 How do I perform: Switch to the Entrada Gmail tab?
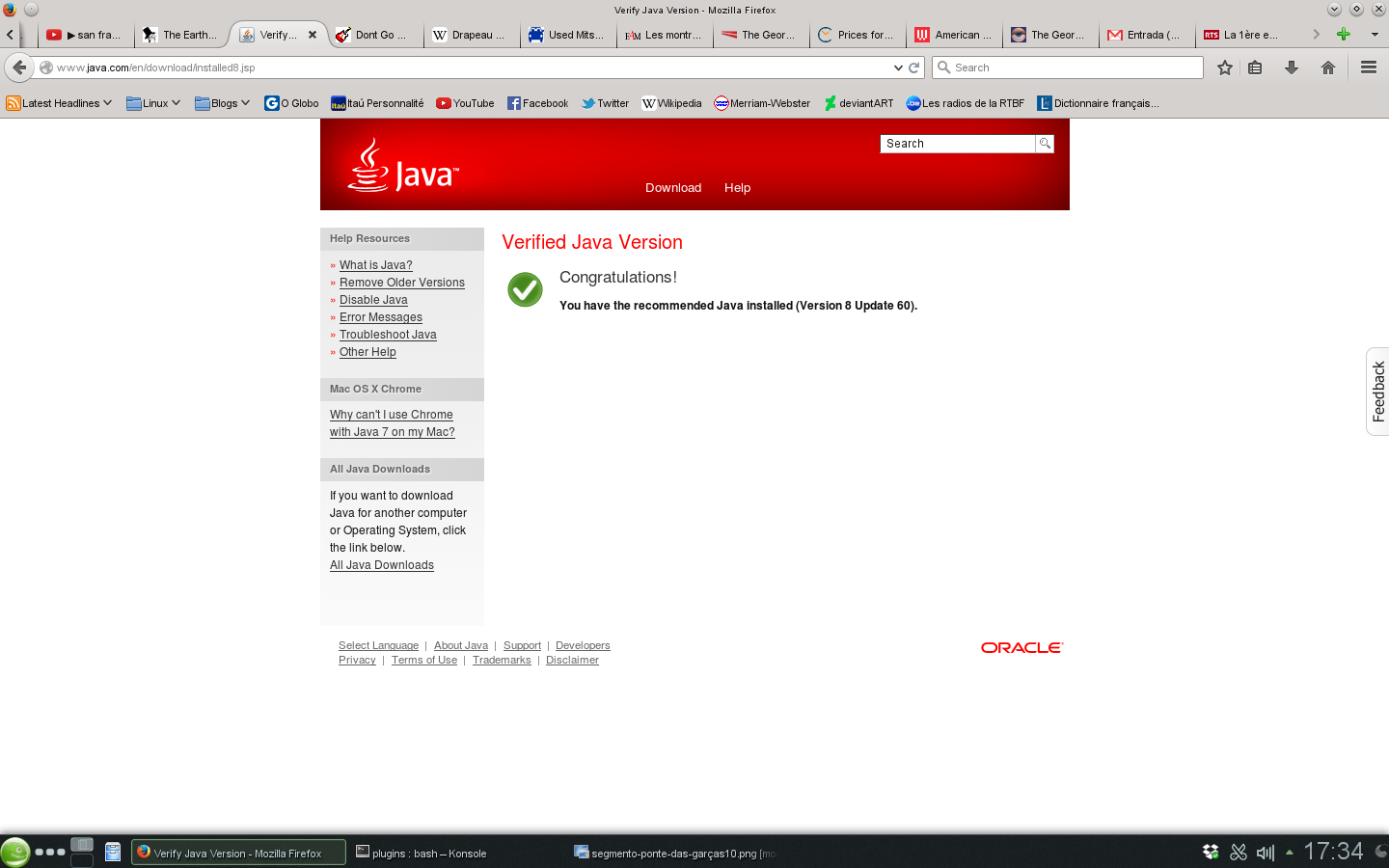pos(1144,35)
